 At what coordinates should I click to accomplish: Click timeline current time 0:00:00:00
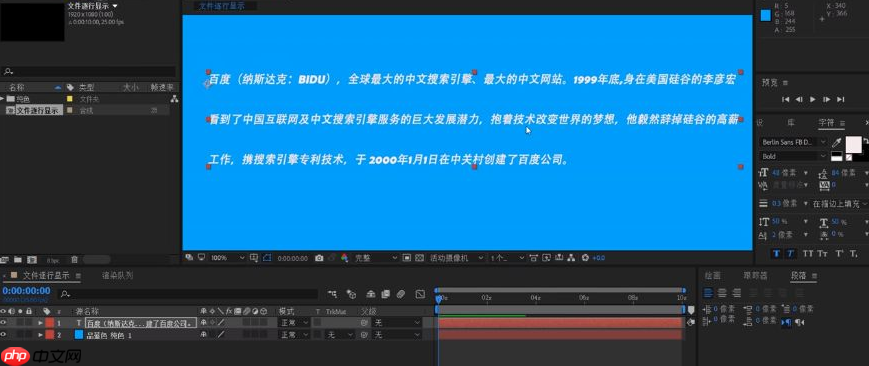coord(26,291)
